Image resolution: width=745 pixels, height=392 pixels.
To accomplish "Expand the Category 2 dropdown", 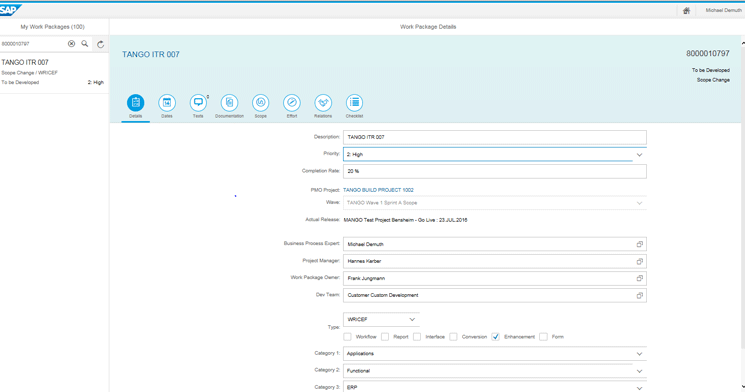I will 640,371.
